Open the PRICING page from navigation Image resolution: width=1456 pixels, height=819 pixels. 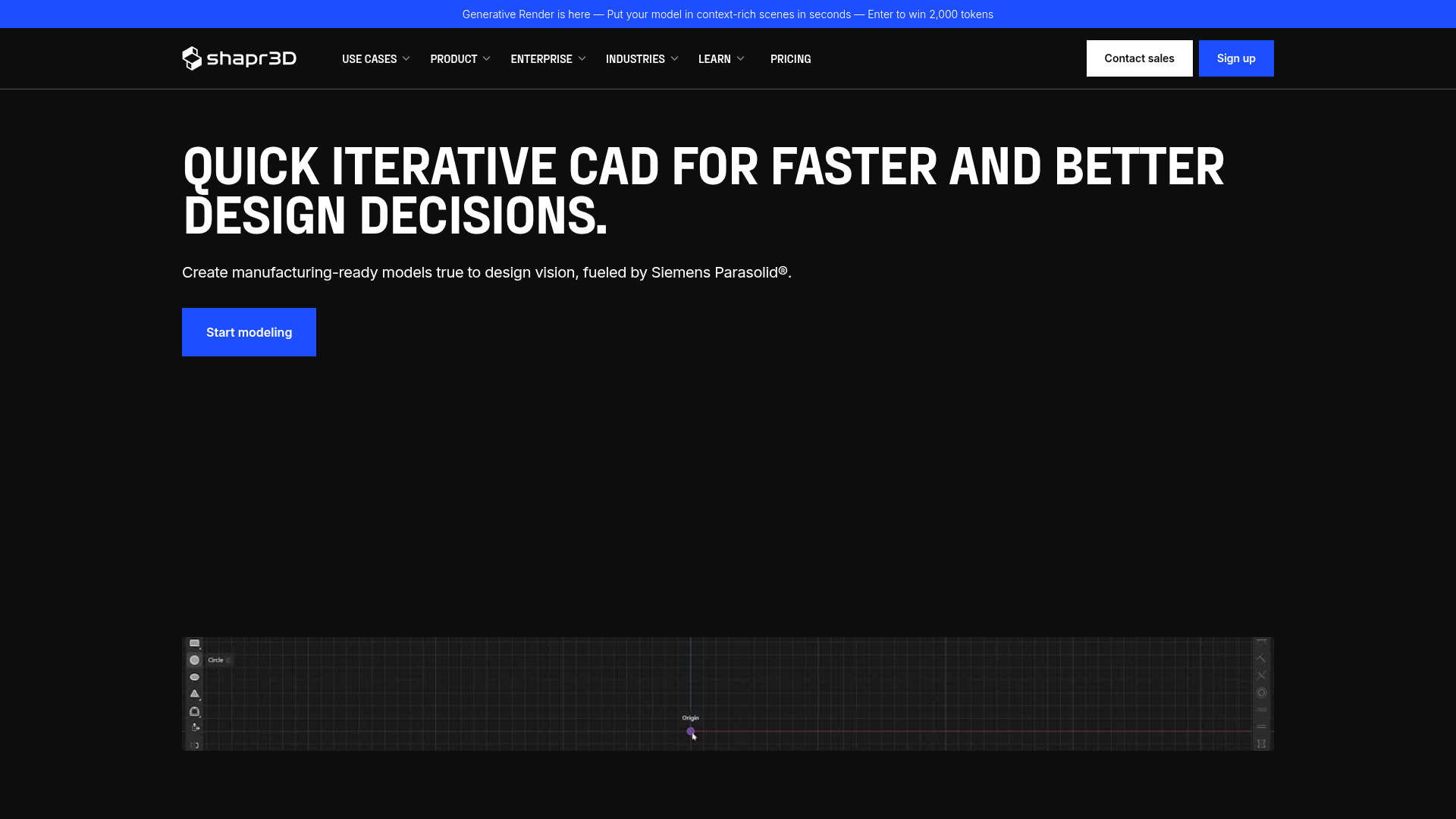point(790,58)
